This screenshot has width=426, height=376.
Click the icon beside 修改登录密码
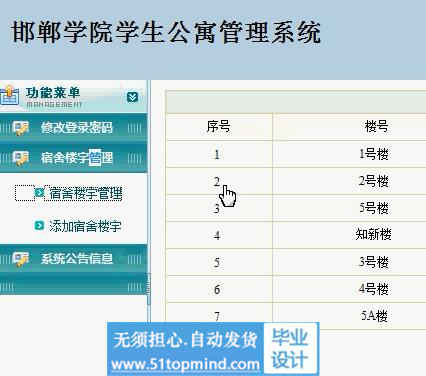click(21, 128)
